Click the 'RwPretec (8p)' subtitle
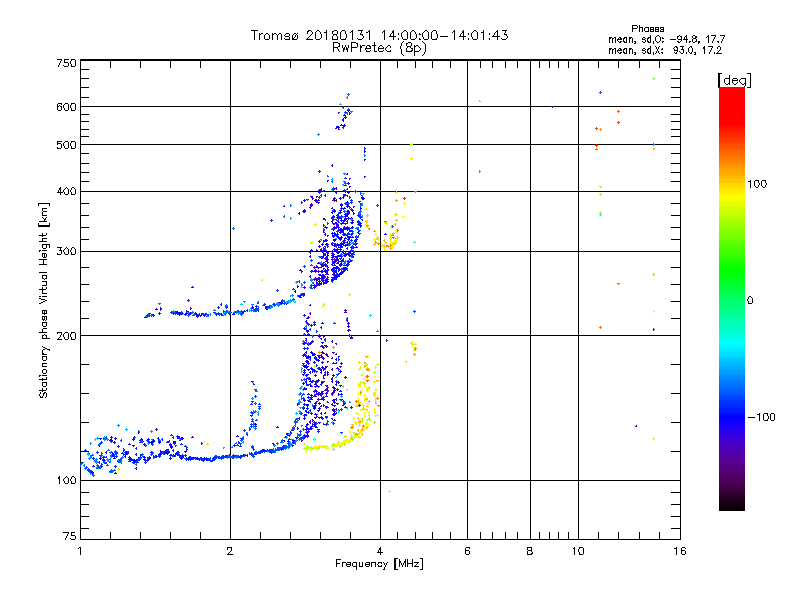800x600 pixels. tap(379, 48)
